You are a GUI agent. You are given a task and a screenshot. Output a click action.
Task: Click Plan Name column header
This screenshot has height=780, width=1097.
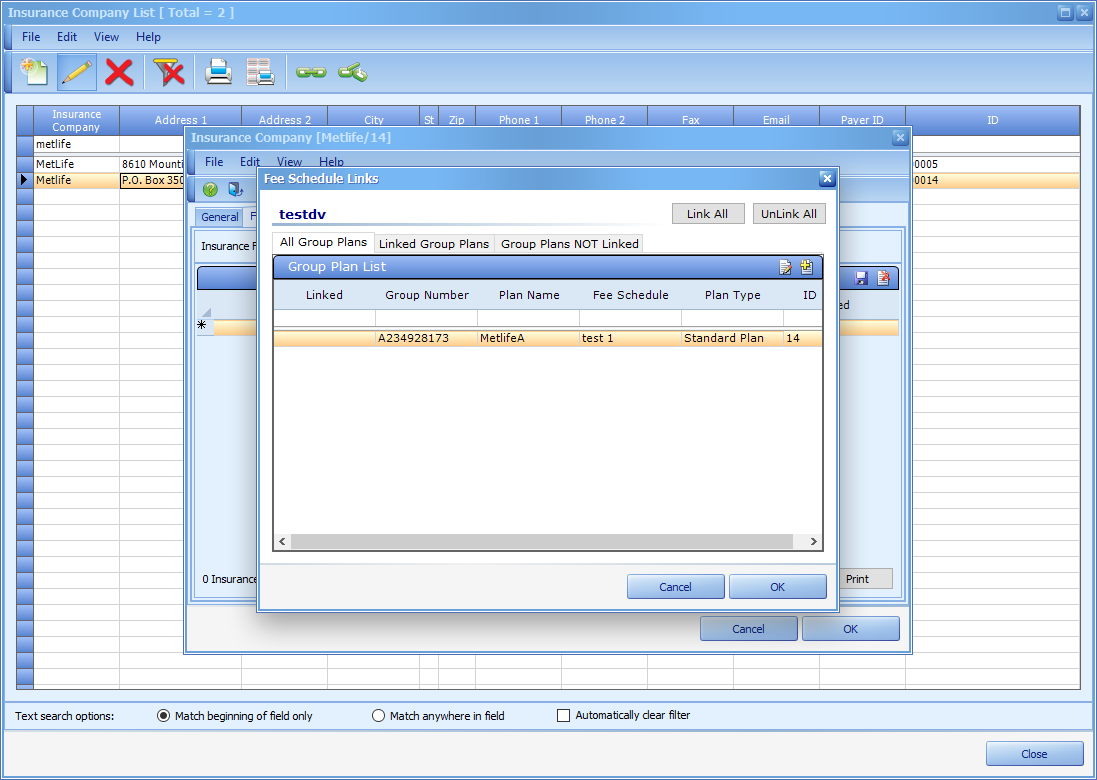click(x=529, y=295)
